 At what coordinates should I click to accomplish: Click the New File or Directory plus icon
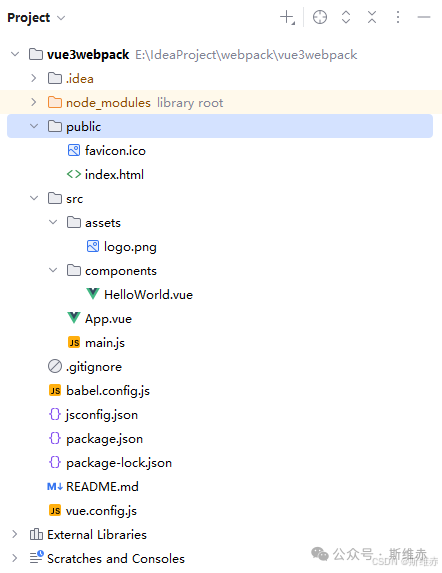(x=287, y=17)
